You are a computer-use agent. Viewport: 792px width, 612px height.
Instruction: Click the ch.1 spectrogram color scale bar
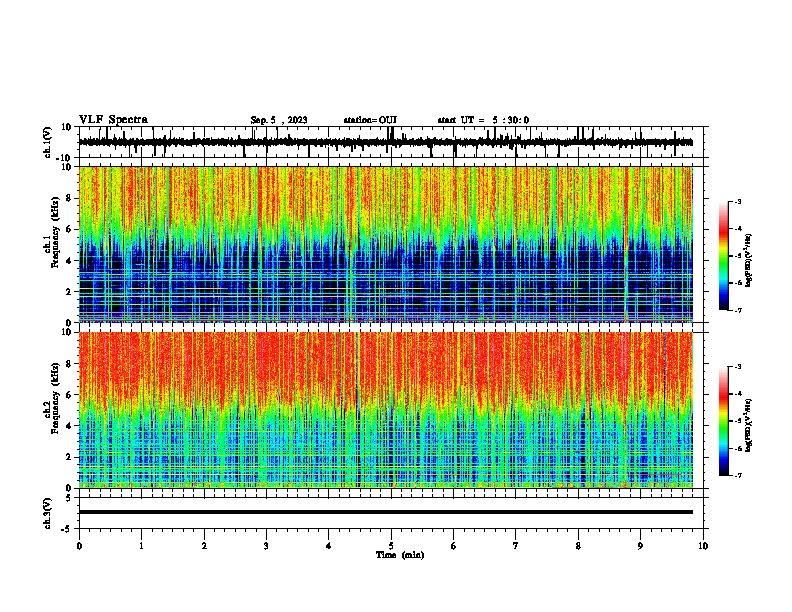[724, 256]
